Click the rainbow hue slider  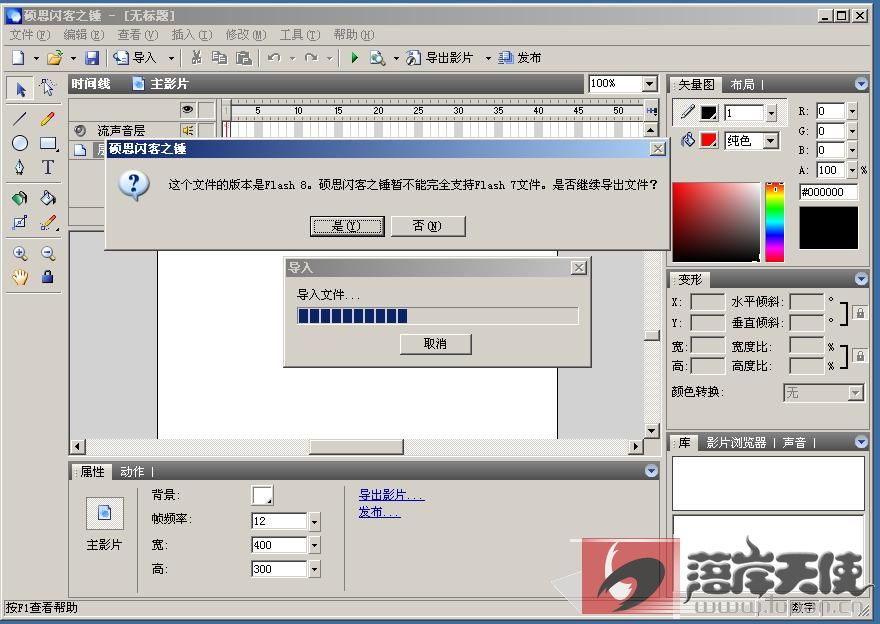[x=774, y=222]
